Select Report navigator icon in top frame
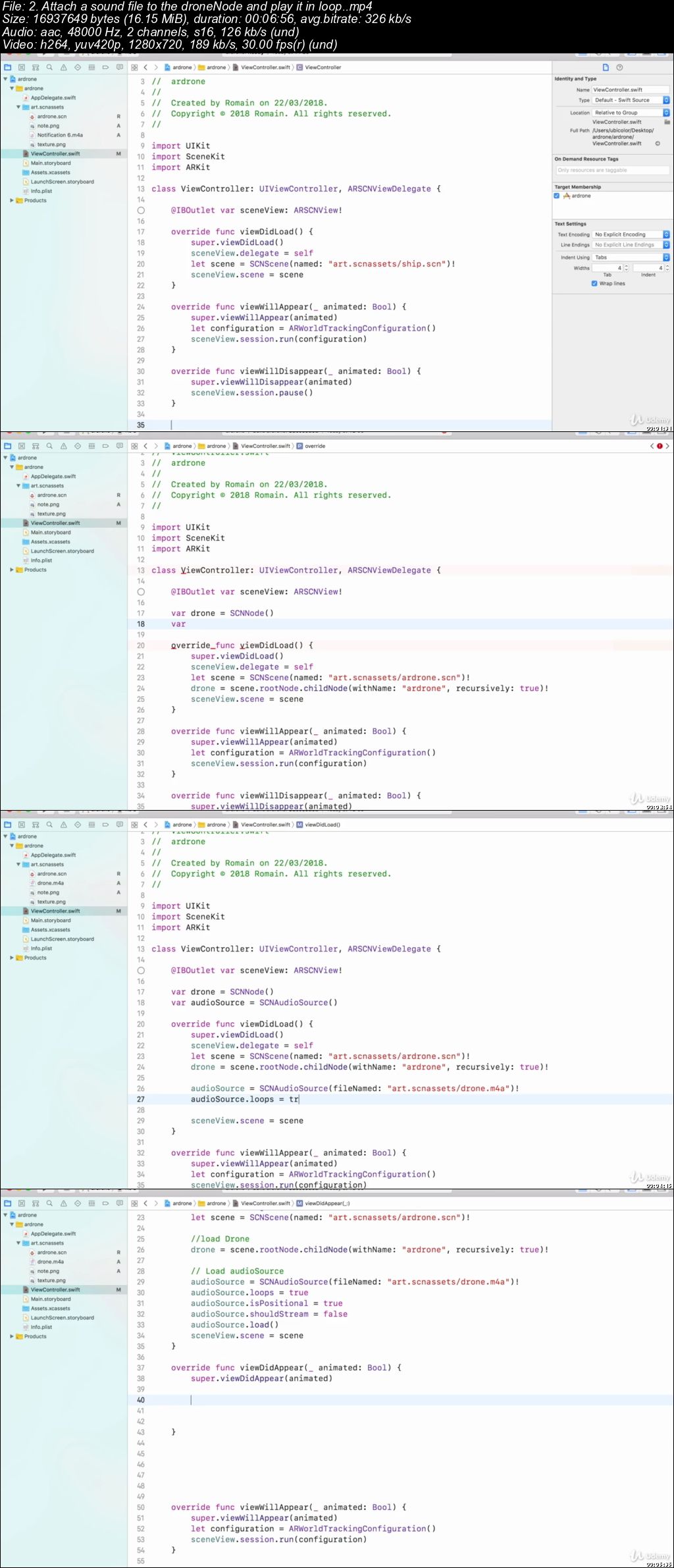The width and height of the screenshot is (674, 1568). [119, 67]
